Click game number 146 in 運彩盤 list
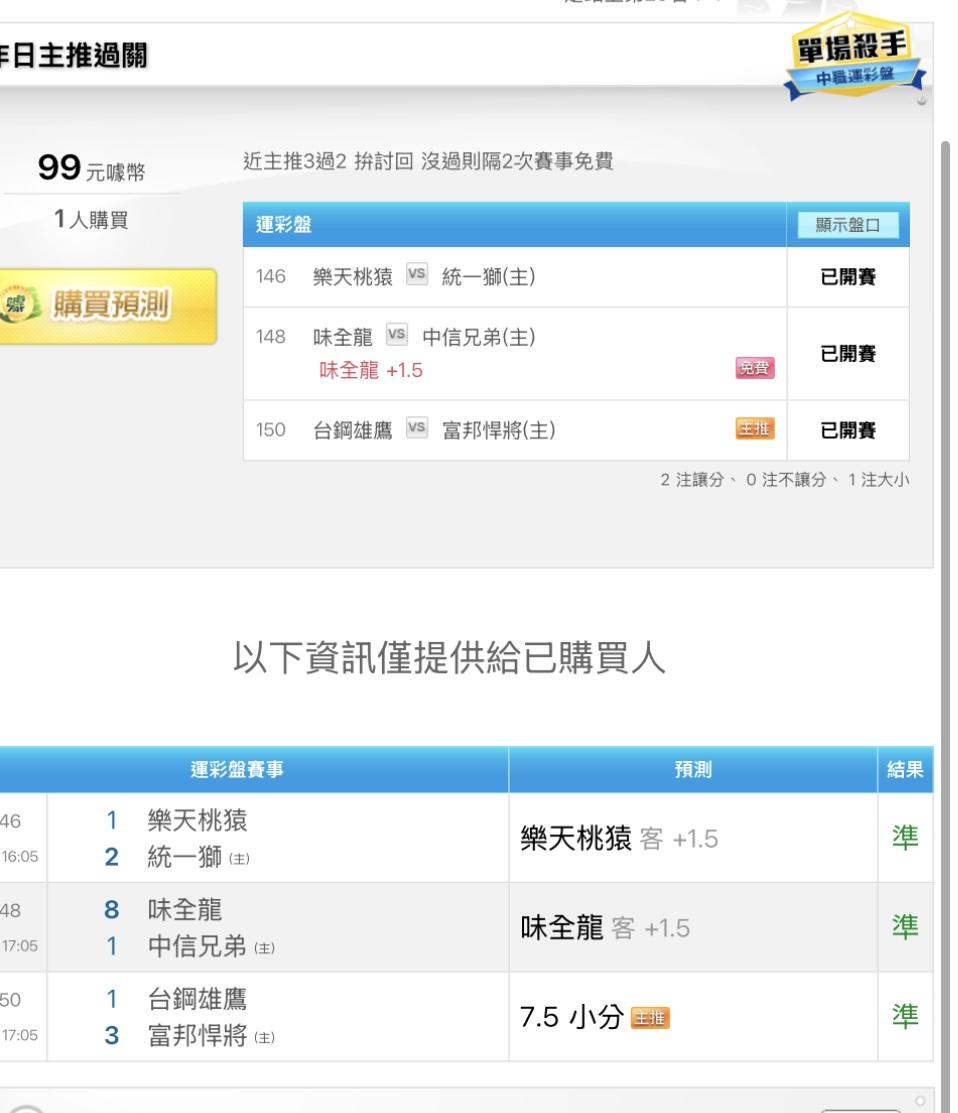958x1113 pixels. click(270, 276)
